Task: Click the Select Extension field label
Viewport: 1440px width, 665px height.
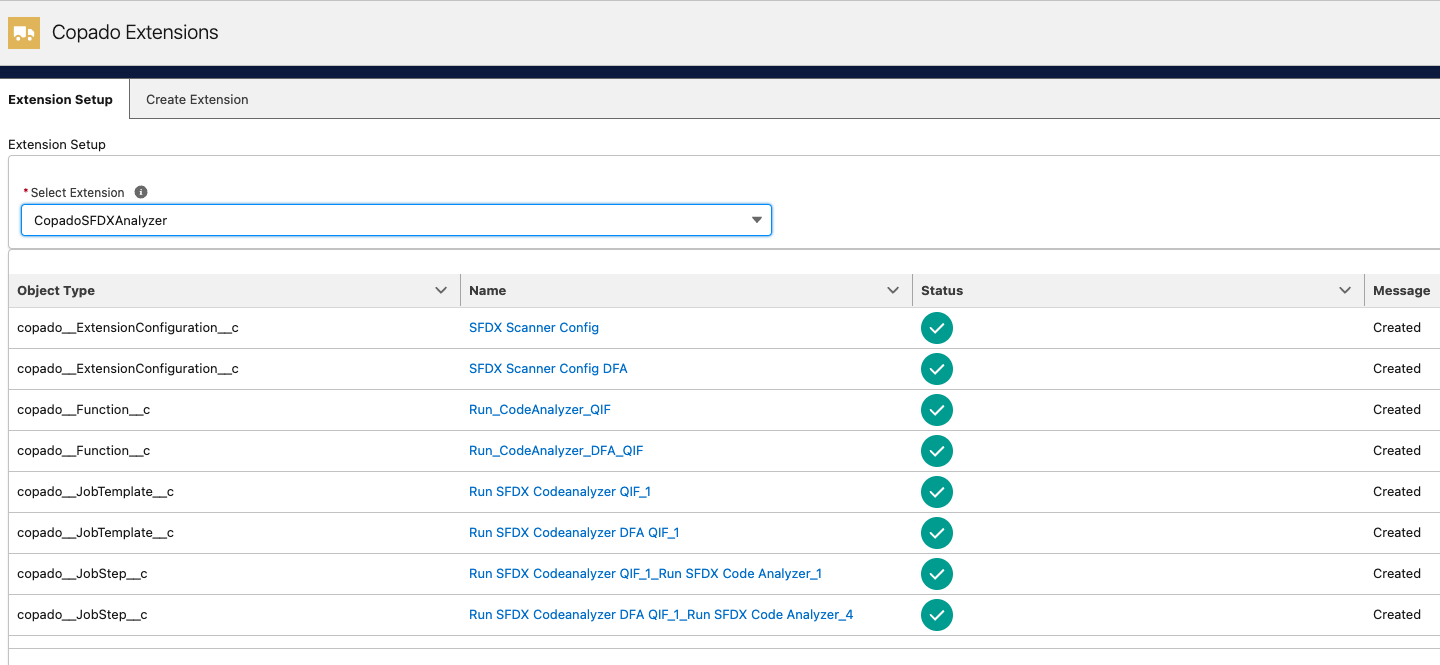Action: tap(77, 192)
